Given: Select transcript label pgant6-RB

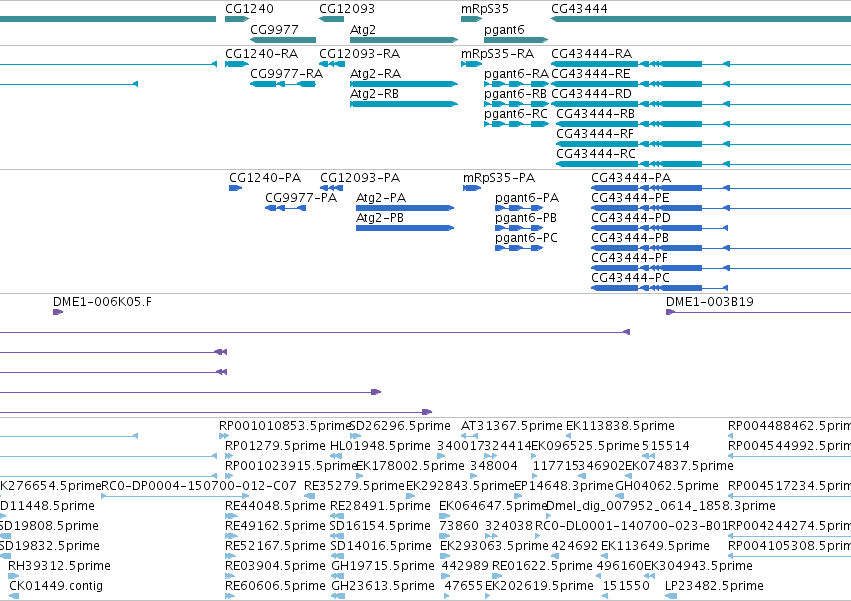Looking at the screenshot, I should pos(516,93).
